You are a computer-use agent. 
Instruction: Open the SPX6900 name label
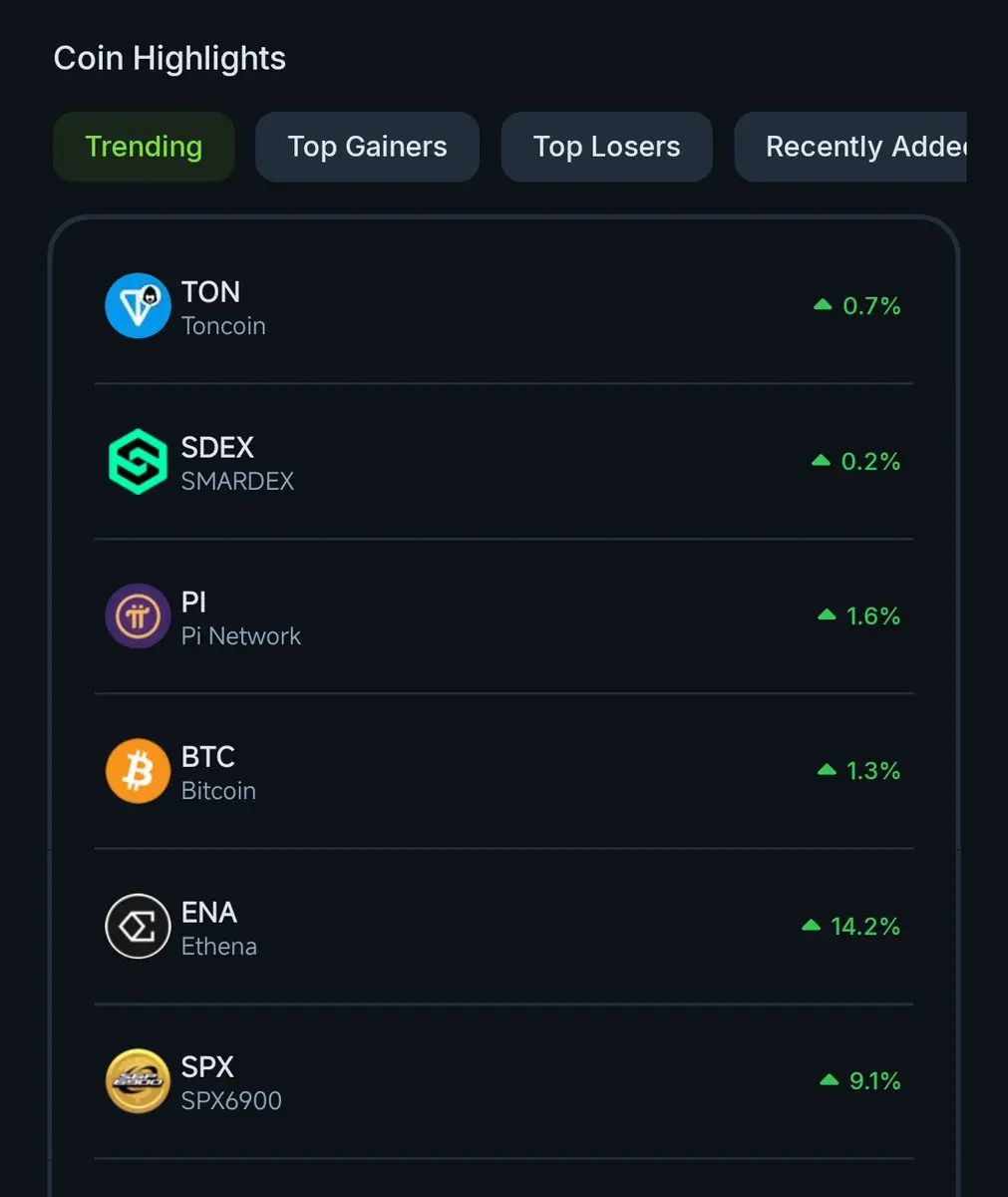(231, 1101)
